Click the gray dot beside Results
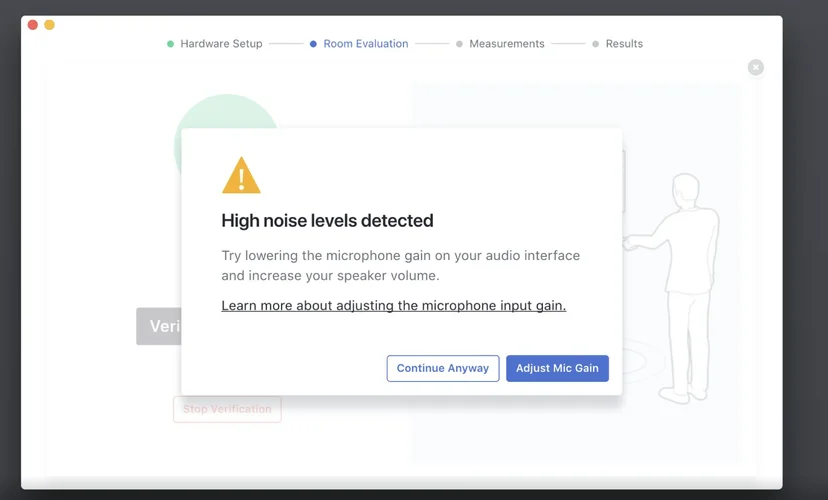The height and width of the screenshot is (500, 828). (595, 44)
